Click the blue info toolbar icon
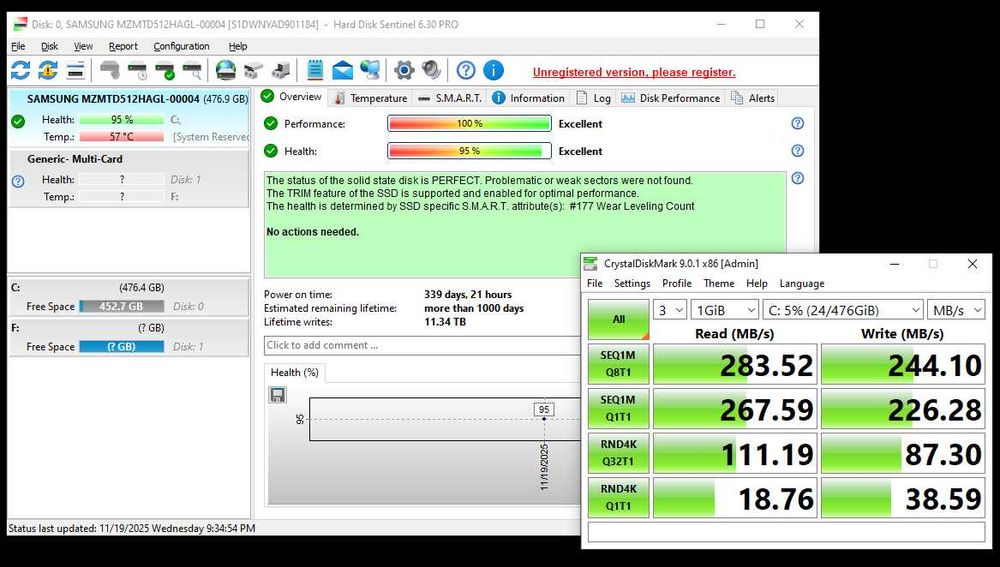This screenshot has height=567, width=1000. 494,70
